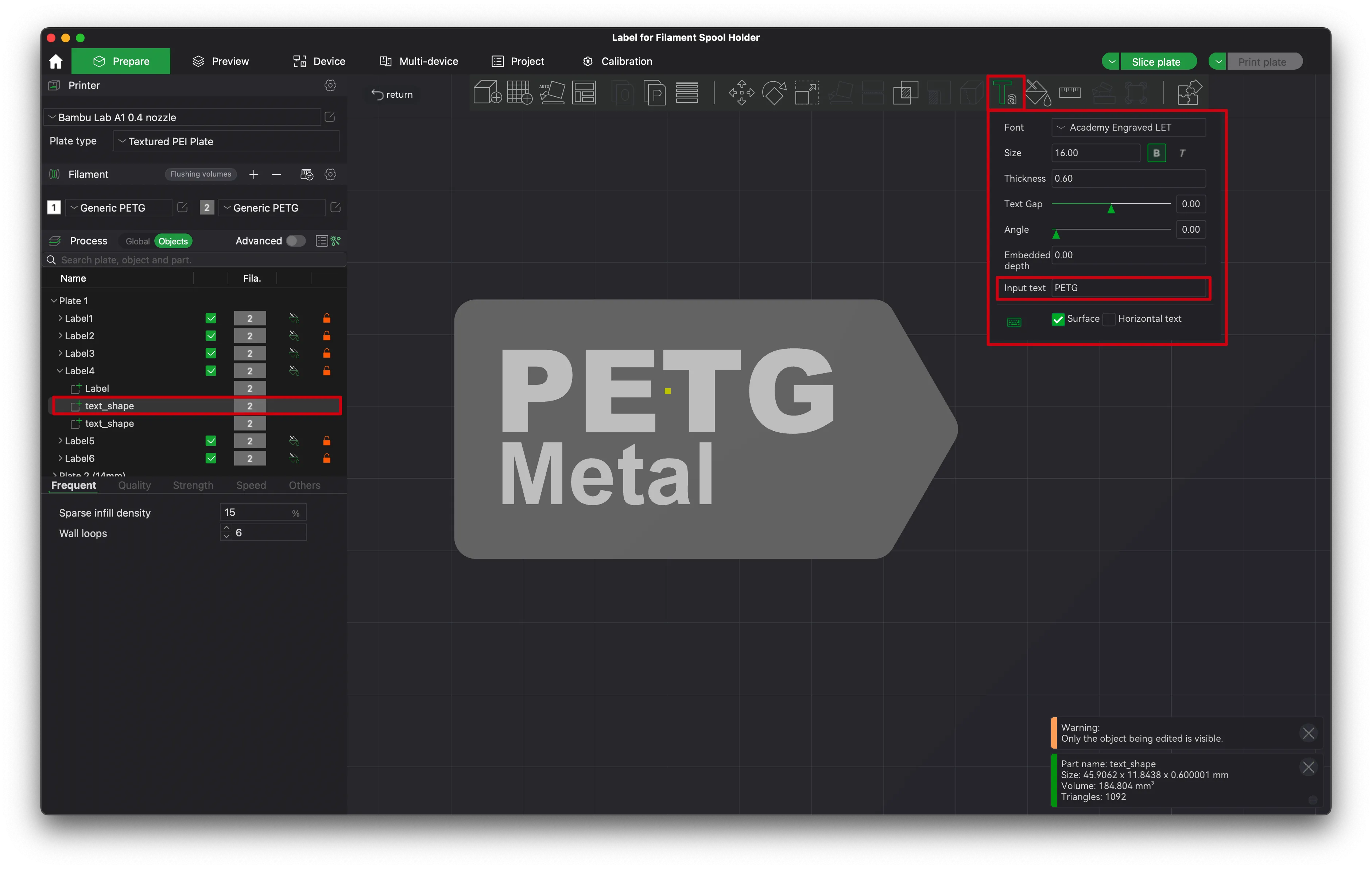Switch to the Preview tab
The height and width of the screenshot is (869, 1372).
[x=221, y=62]
